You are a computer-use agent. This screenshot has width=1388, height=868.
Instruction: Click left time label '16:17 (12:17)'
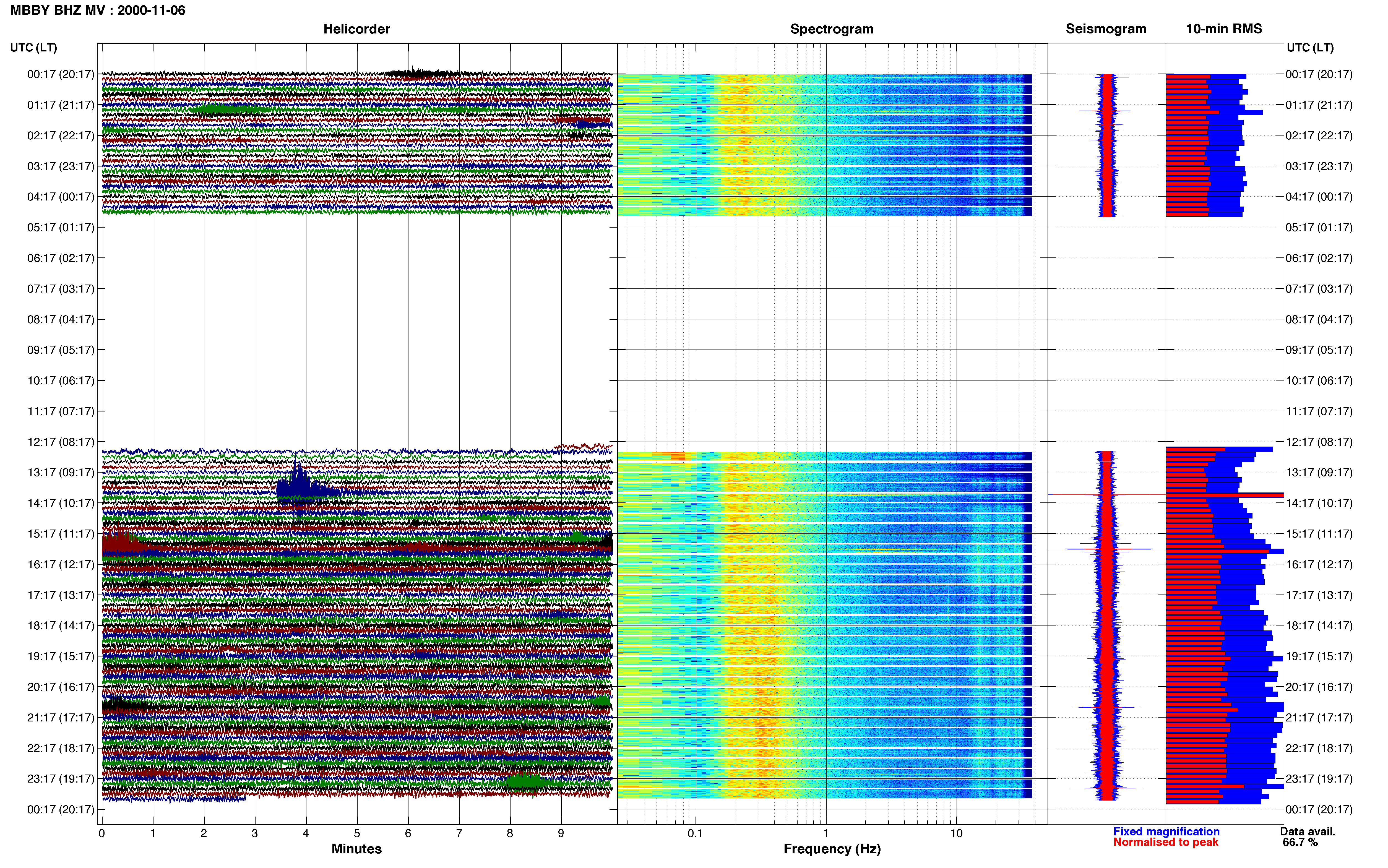coord(61,564)
